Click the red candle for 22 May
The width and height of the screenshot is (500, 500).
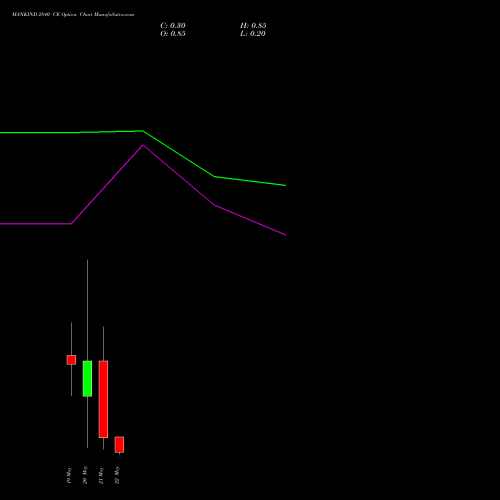click(x=119, y=445)
